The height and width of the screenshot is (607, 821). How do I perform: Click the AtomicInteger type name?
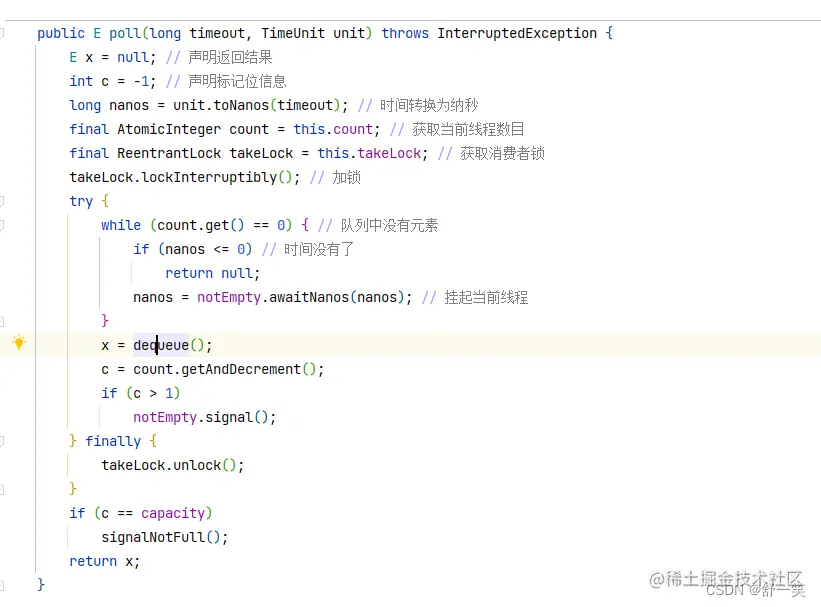tap(169, 129)
